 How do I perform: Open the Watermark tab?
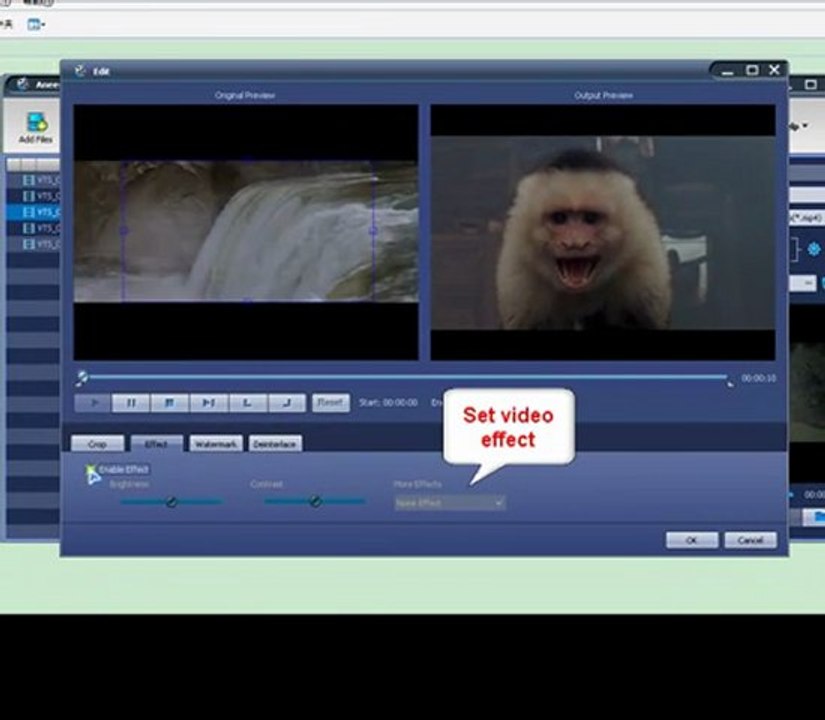pos(216,444)
